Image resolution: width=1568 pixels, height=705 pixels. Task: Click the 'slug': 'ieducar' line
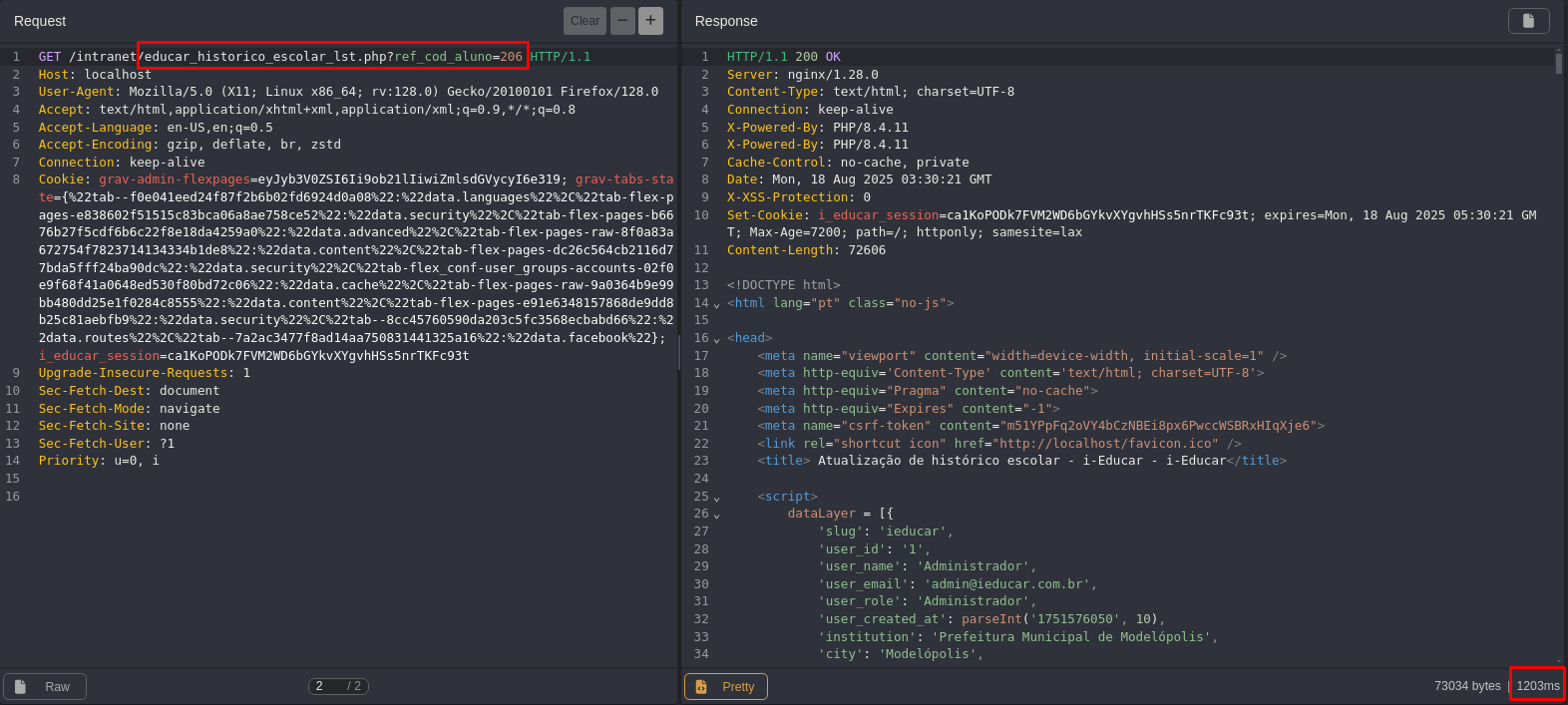click(x=886, y=531)
